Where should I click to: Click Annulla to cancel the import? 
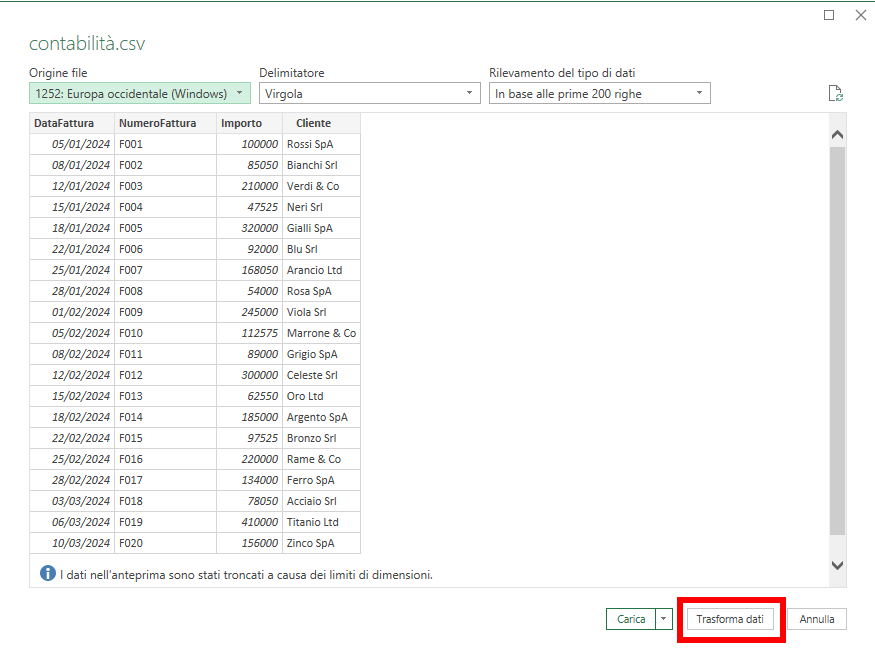[x=816, y=619]
